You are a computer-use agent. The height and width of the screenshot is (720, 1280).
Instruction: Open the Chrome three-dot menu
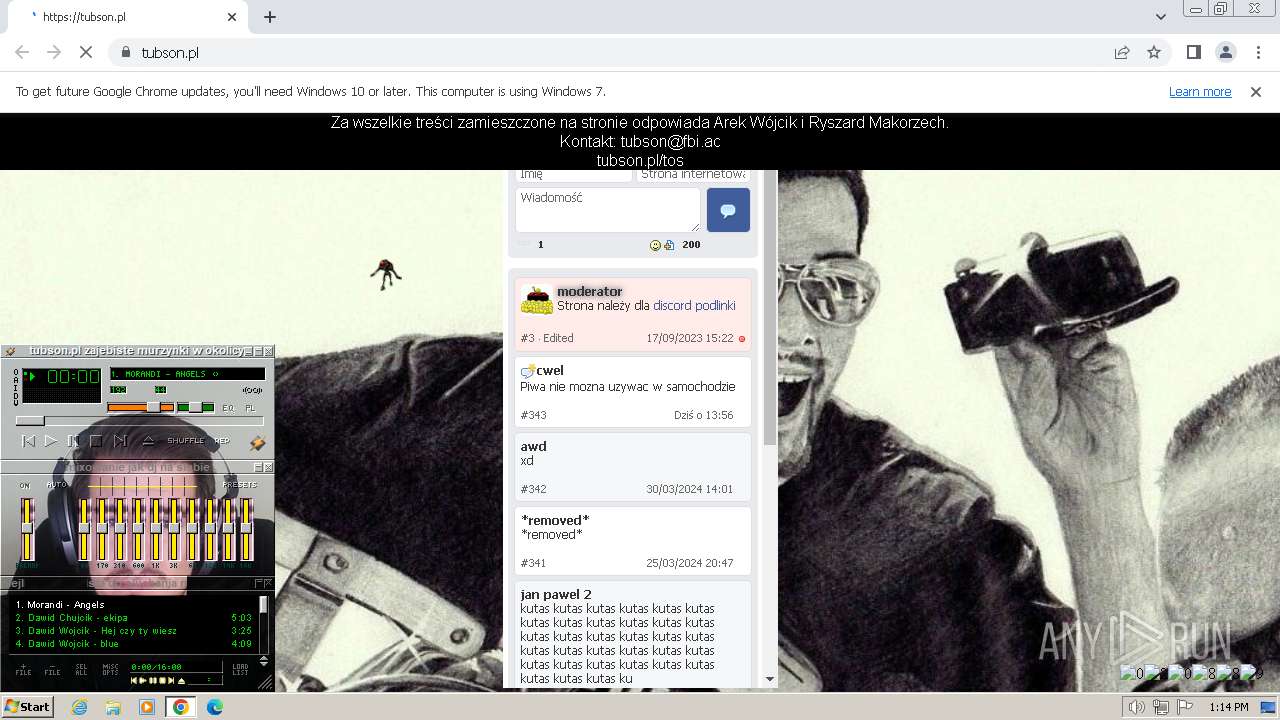(x=1258, y=52)
